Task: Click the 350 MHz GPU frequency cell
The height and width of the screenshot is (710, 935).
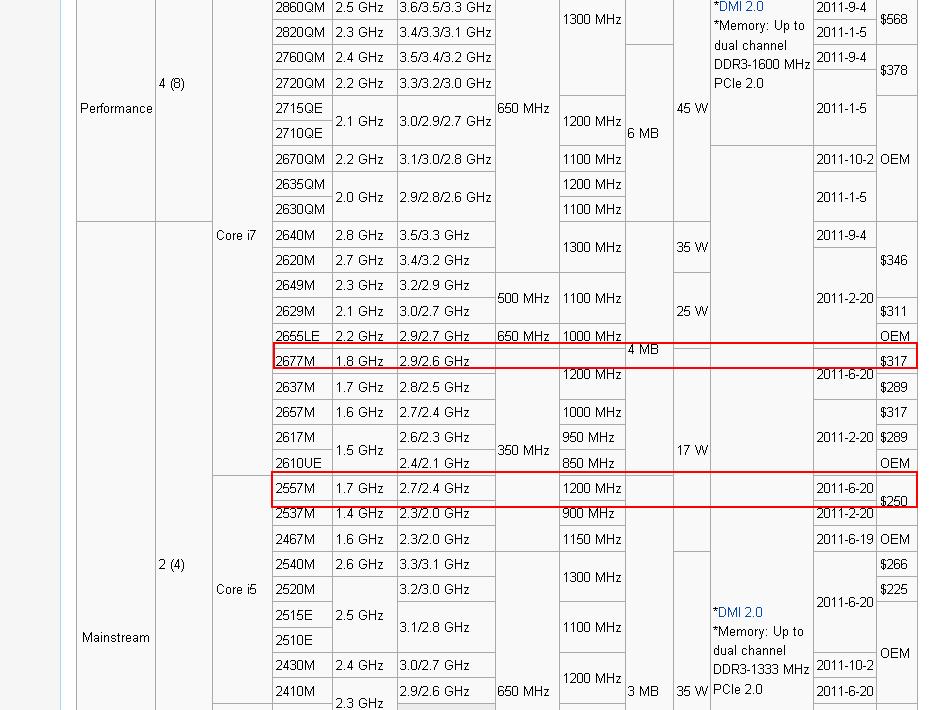Action: click(x=527, y=450)
